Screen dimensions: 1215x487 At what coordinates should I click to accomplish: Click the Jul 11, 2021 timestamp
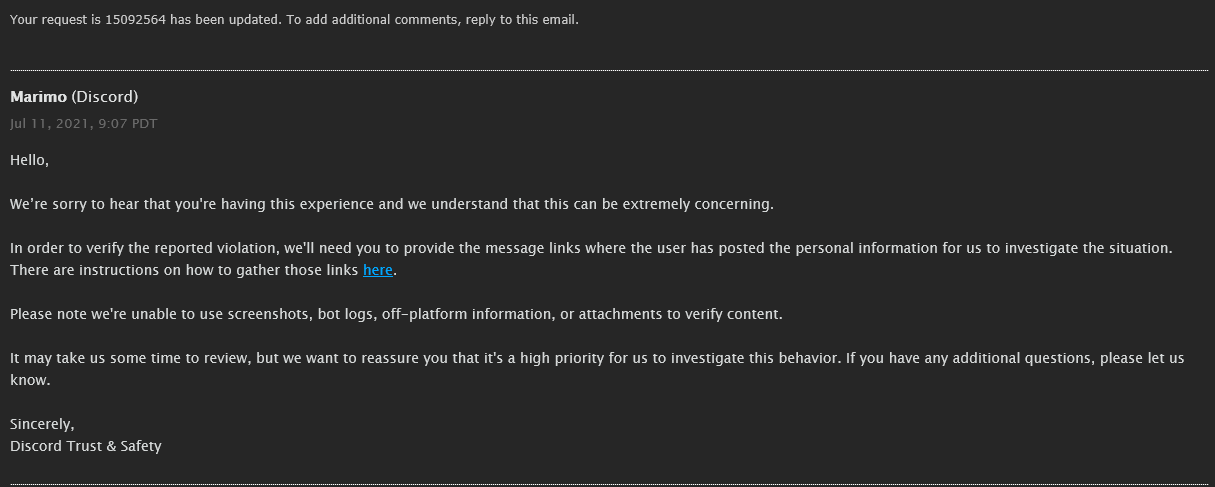83,123
